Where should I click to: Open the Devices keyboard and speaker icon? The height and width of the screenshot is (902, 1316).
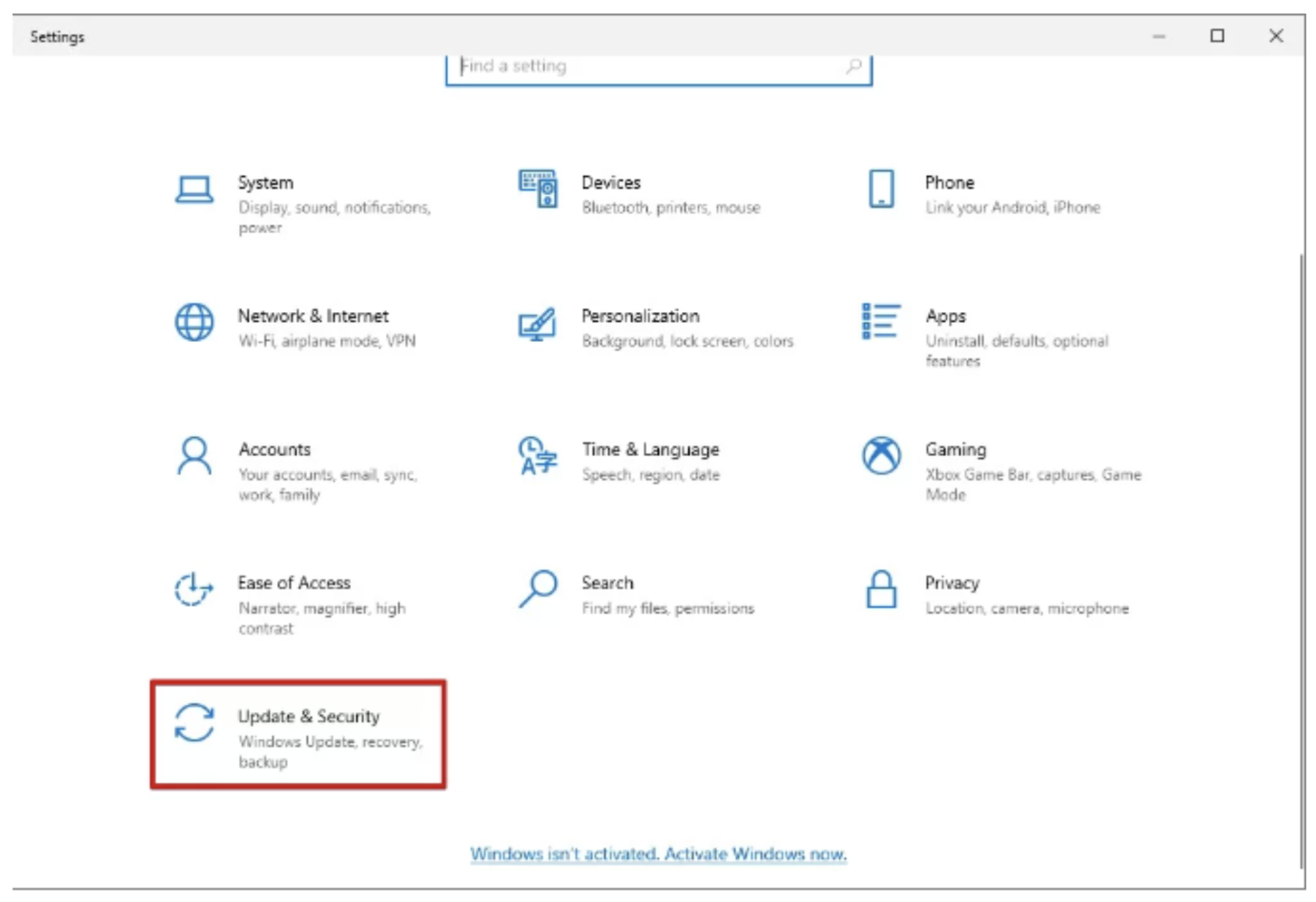[538, 189]
